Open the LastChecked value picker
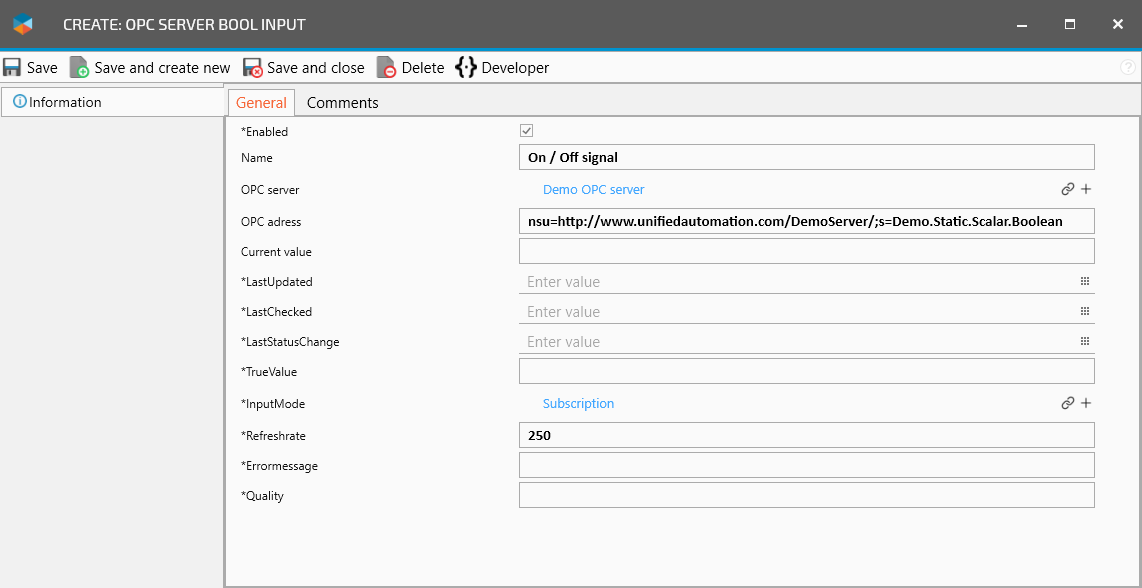Image resolution: width=1142 pixels, height=588 pixels. click(x=1085, y=312)
